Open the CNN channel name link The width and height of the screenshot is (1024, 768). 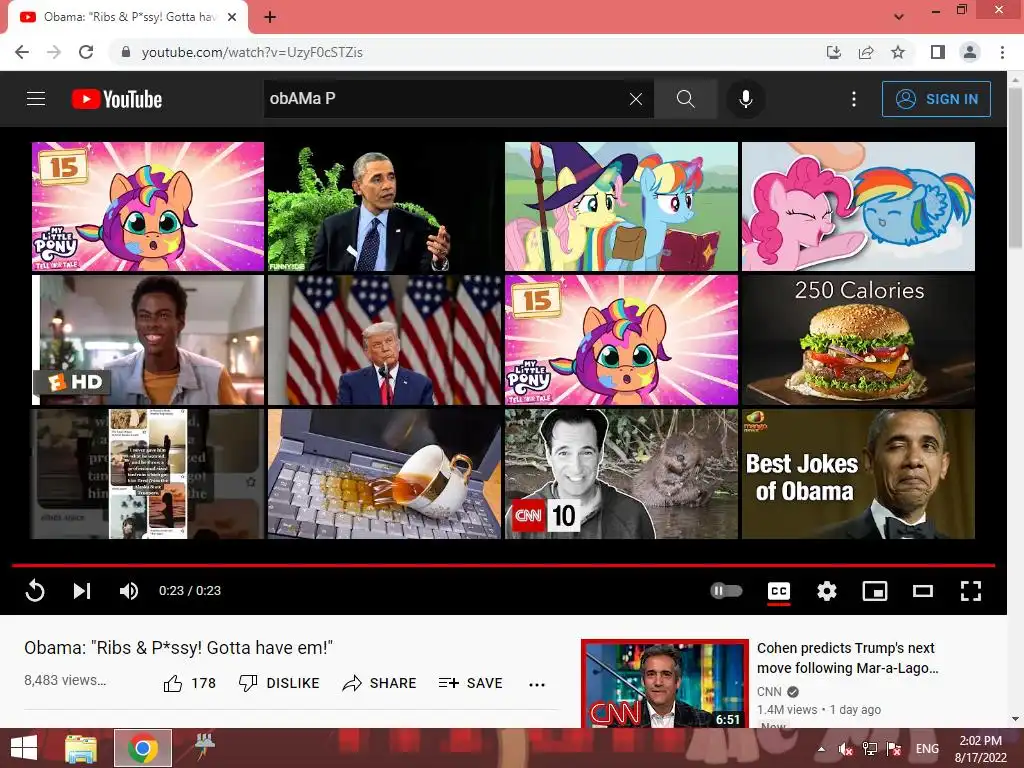tap(769, 692)
